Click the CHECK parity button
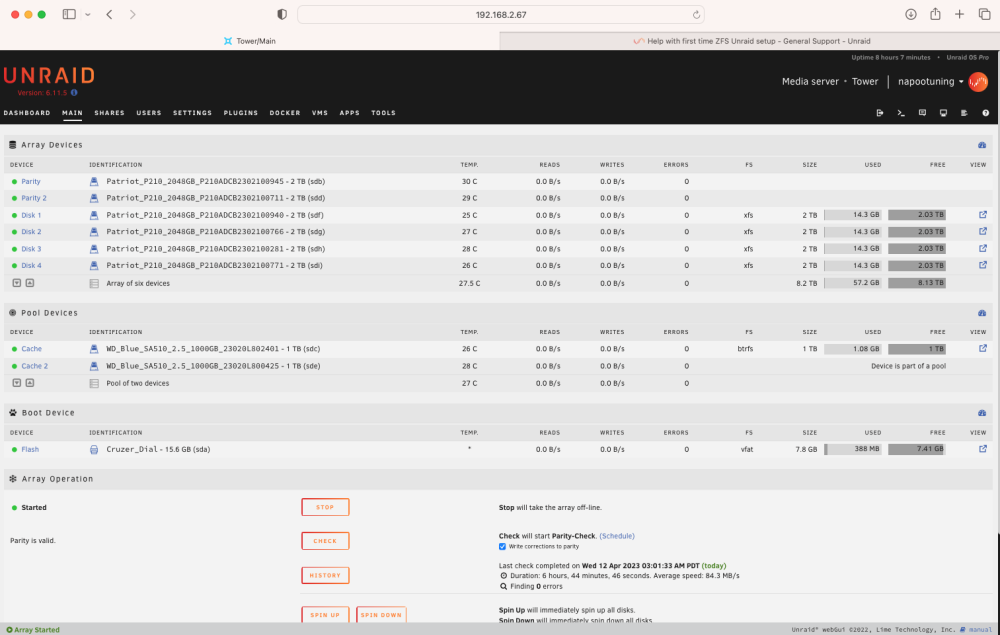 (325, 541)
